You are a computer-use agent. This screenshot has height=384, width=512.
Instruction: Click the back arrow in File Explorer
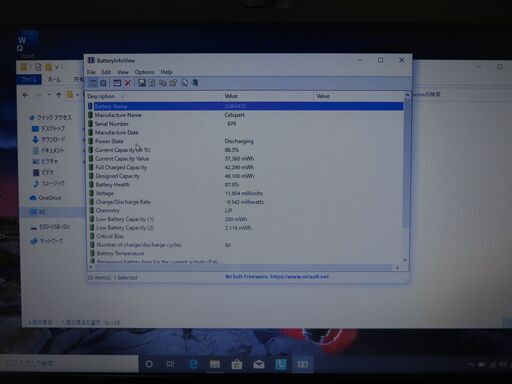25,95
